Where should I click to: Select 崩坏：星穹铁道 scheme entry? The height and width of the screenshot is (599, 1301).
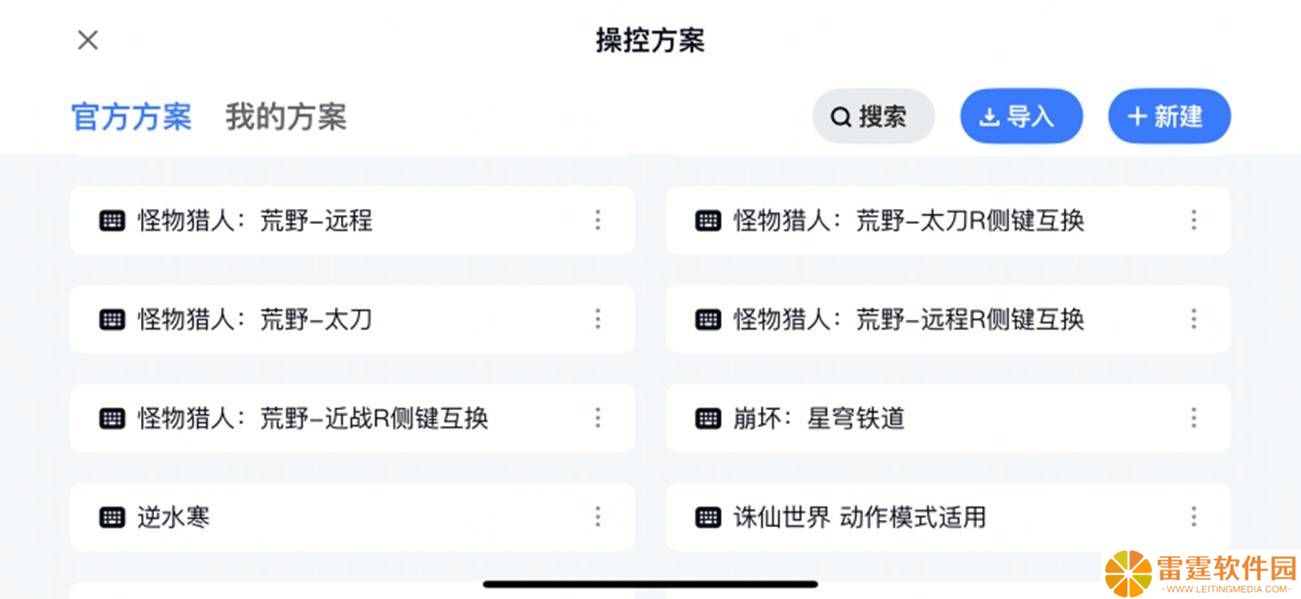point(948,418)
